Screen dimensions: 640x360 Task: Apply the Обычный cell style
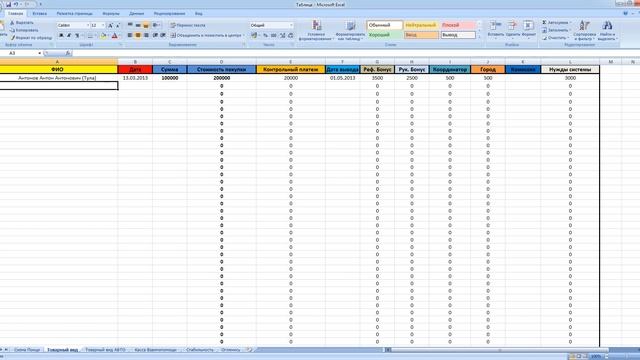384,25
